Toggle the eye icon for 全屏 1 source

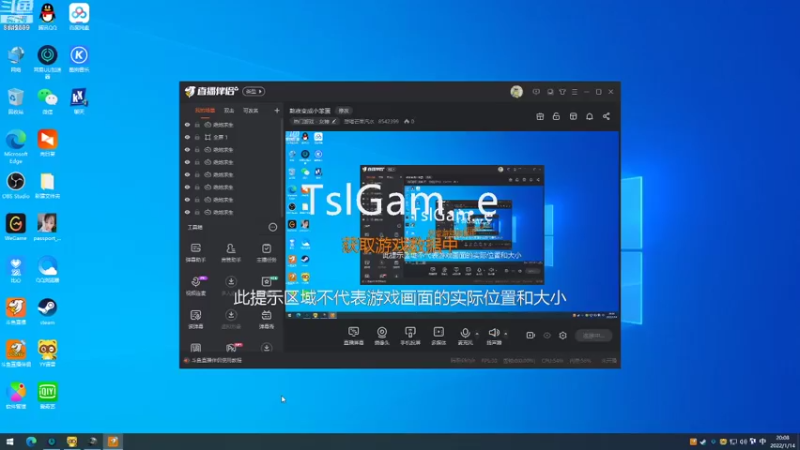tap(187, 137)
